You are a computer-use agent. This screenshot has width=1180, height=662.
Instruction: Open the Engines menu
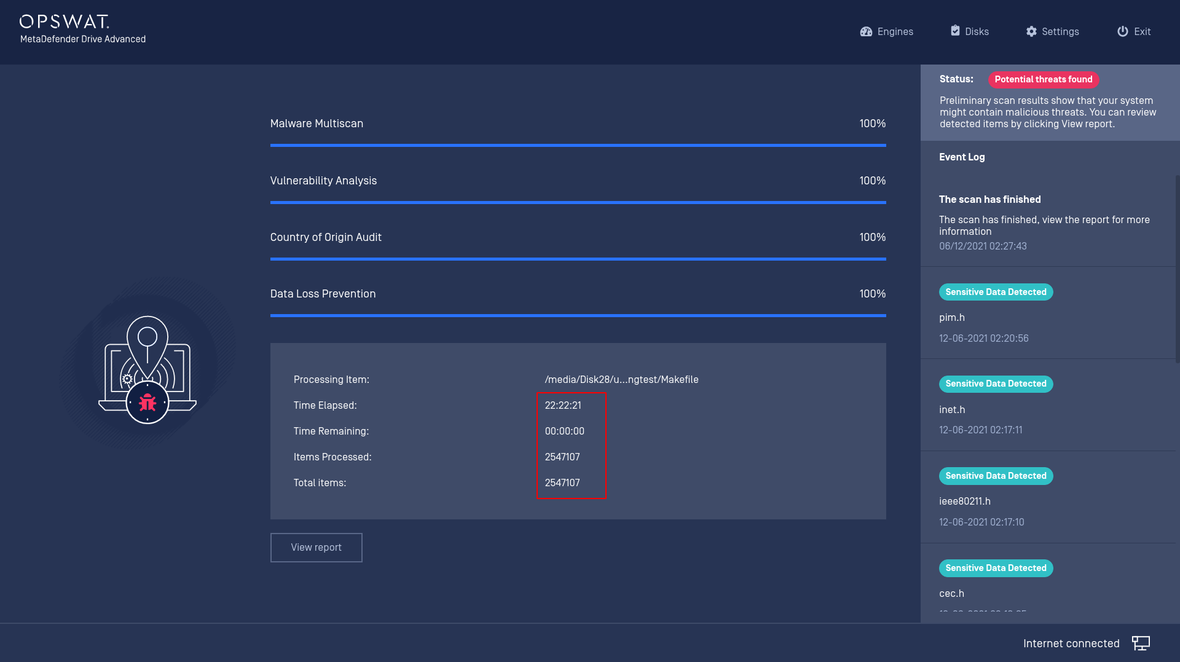tap(887, 32)
